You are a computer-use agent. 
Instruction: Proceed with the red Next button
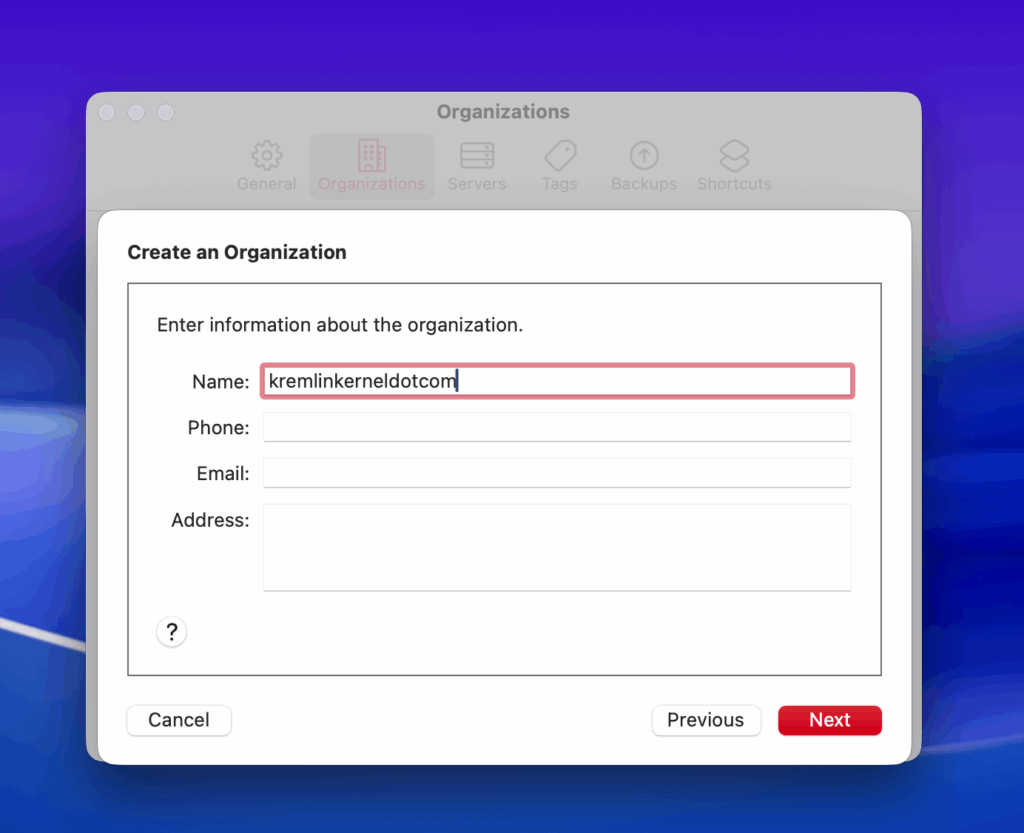[830, 720]
